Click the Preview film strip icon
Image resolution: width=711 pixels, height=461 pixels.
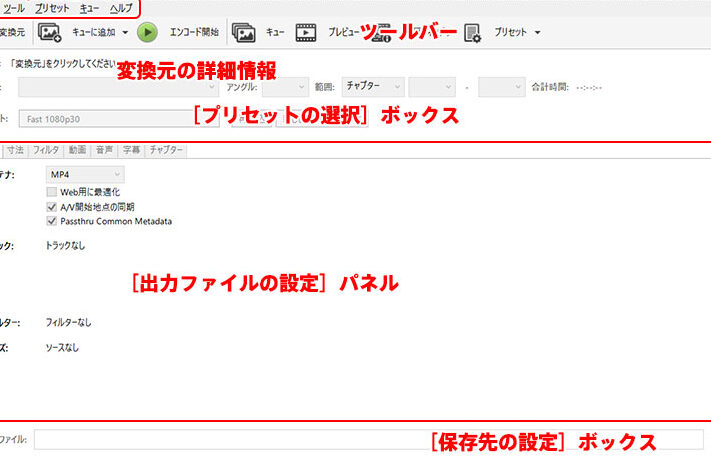pyautogui.click(x=307, y=32)
